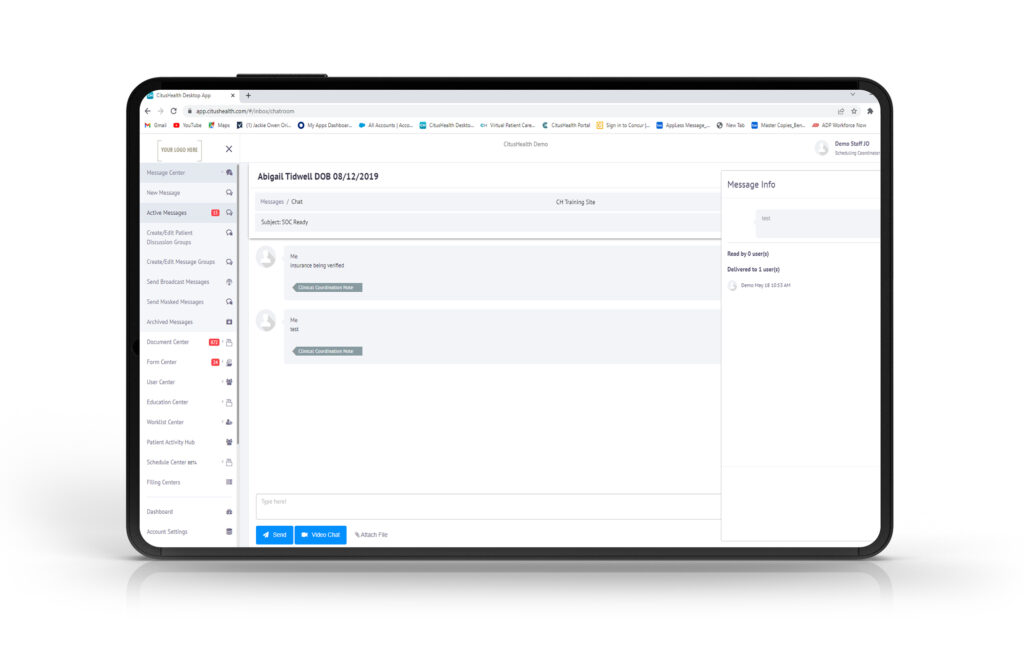This screenshot has width=1024, height=647.
Task: Click the Account Settings icon
Action: [x=229, y=532]
